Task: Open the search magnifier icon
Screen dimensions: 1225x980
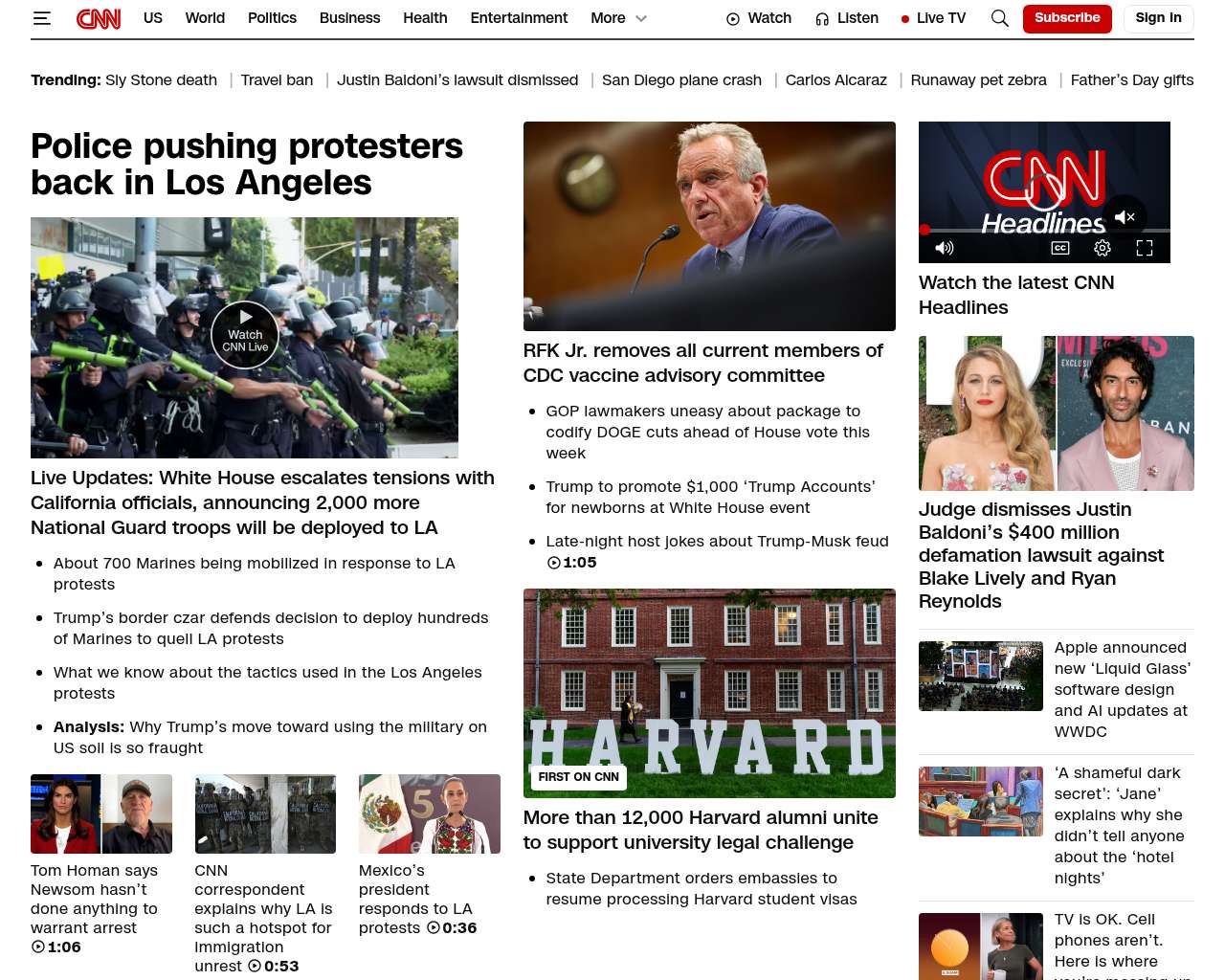Action: pos(999,18)
